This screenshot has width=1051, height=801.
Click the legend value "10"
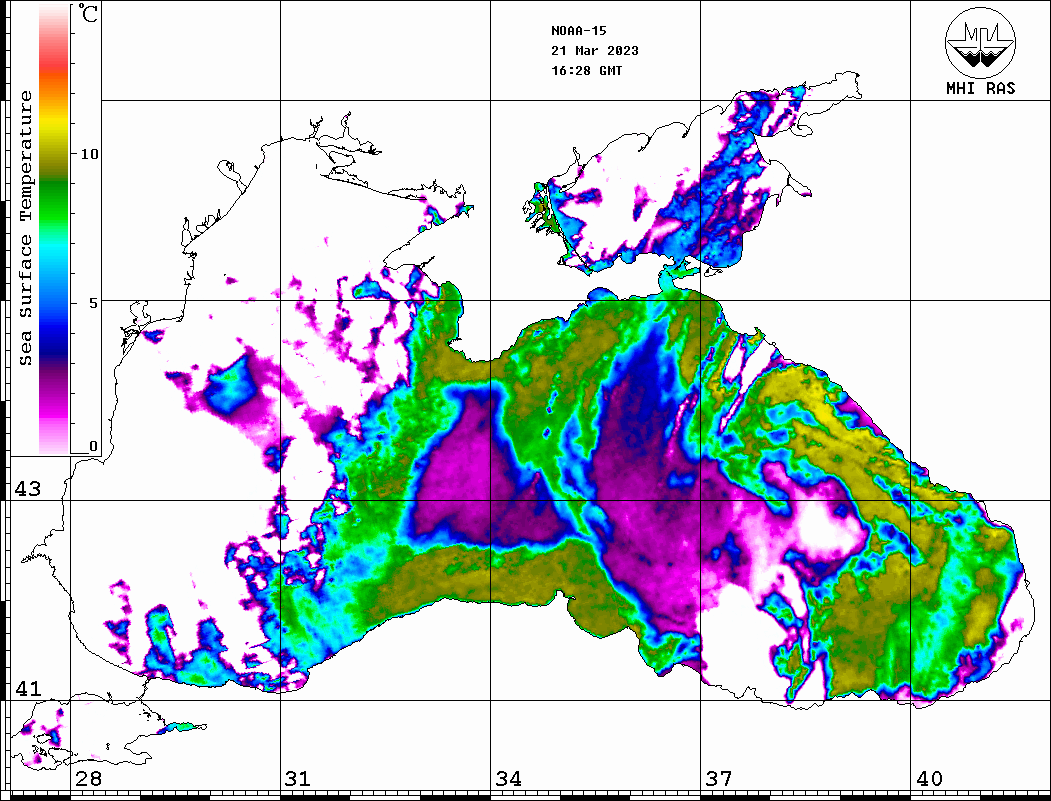click(89, 154)
